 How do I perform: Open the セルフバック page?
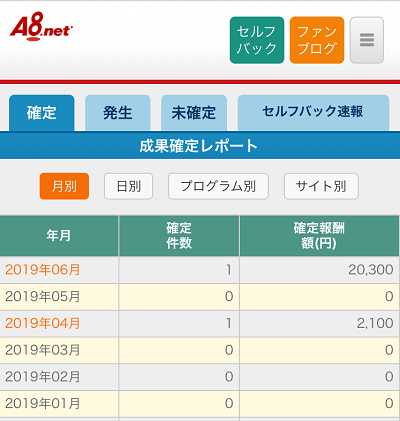(257, 40)
